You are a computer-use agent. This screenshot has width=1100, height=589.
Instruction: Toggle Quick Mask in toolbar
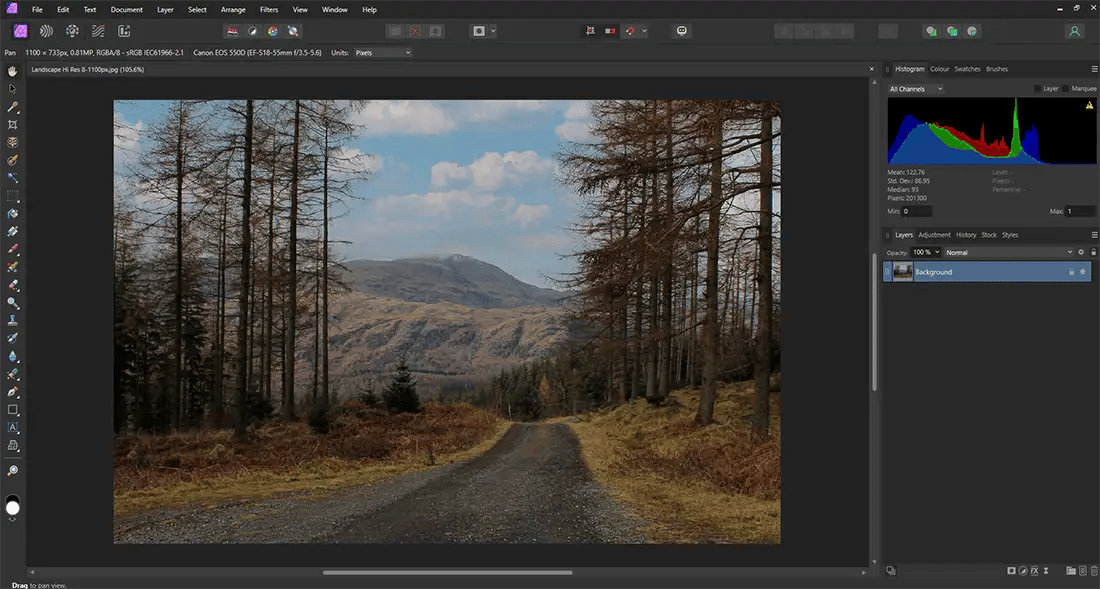point(479,31)
